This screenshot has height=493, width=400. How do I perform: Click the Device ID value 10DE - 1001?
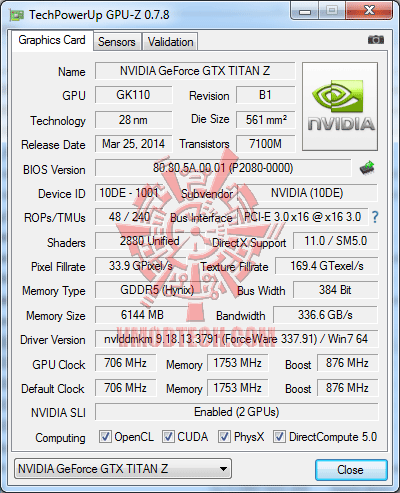tap(129, 193)
